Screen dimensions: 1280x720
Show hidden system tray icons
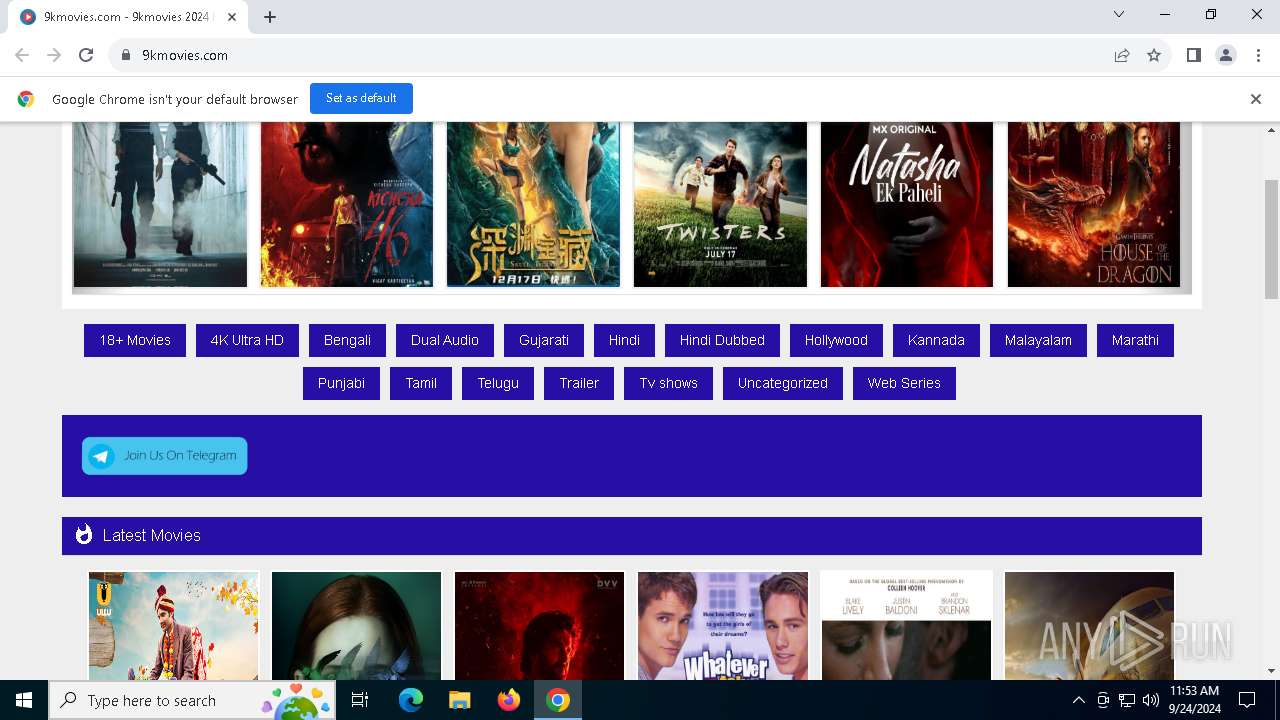click(x=1078, y=700)
